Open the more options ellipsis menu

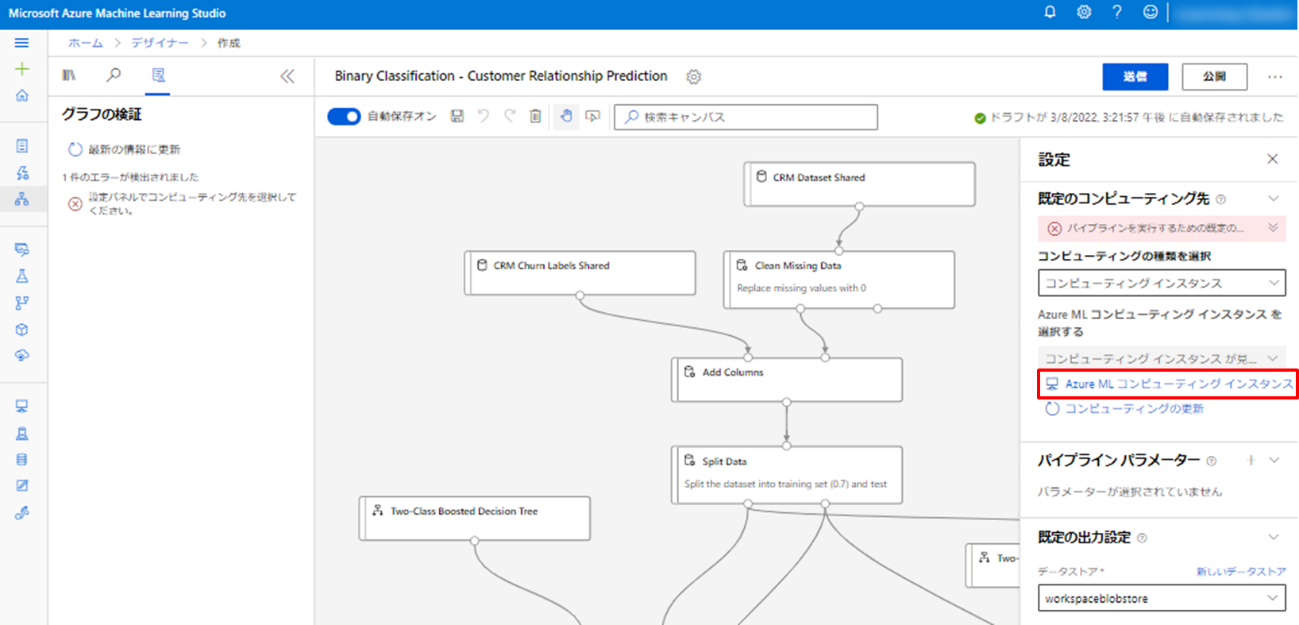click(1275, 77)
